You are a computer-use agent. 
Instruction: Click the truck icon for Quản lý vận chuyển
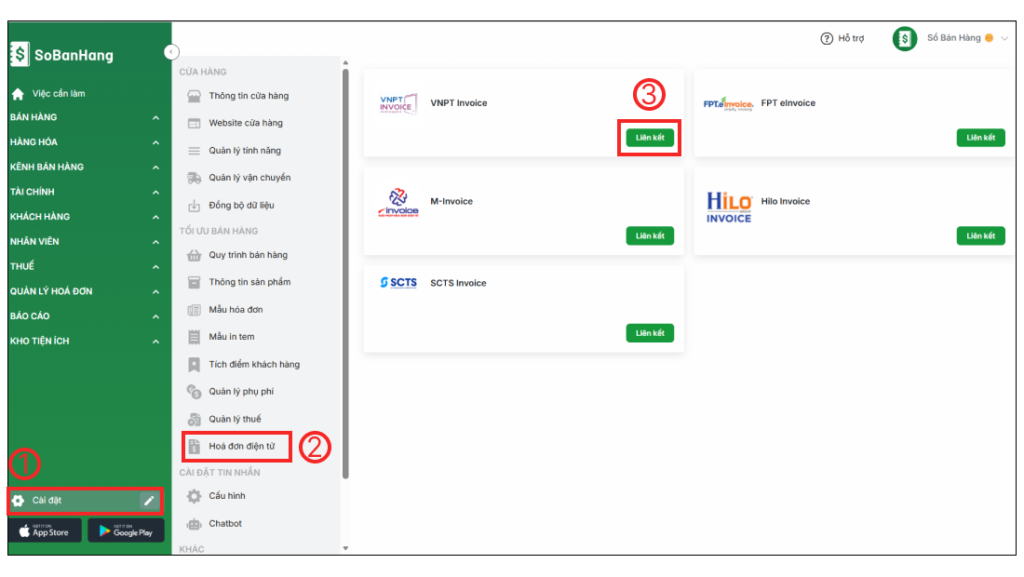click(194, 178)
